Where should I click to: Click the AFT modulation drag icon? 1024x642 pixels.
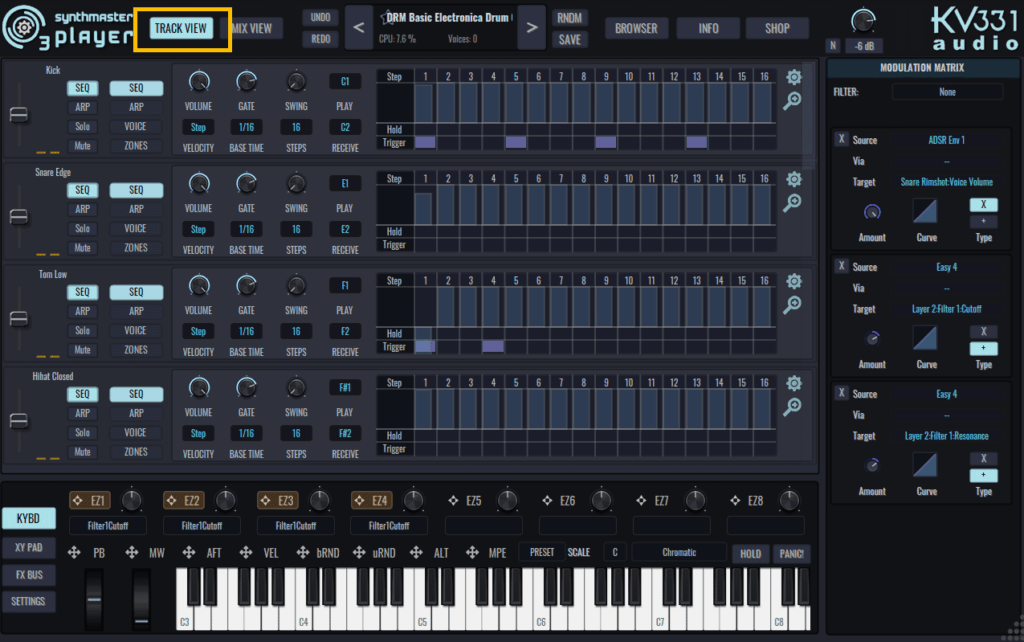pos(189,553)
